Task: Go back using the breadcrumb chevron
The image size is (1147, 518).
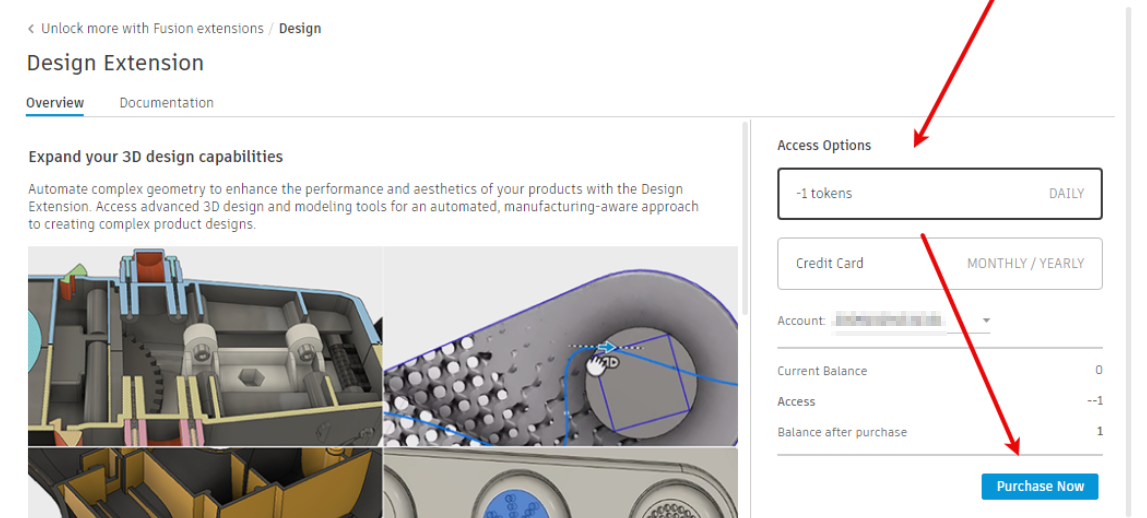Action: tap(31, 29)
